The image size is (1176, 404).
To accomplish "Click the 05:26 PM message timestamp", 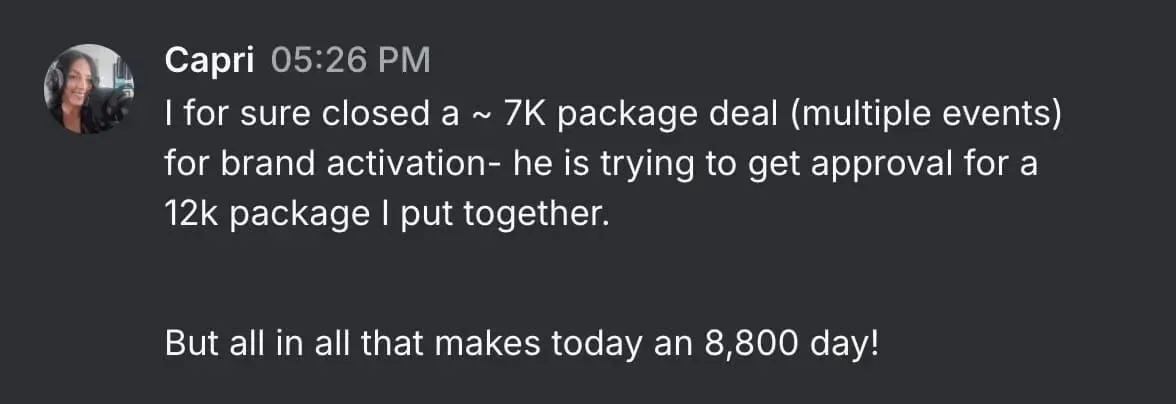I will click(350, 60).
